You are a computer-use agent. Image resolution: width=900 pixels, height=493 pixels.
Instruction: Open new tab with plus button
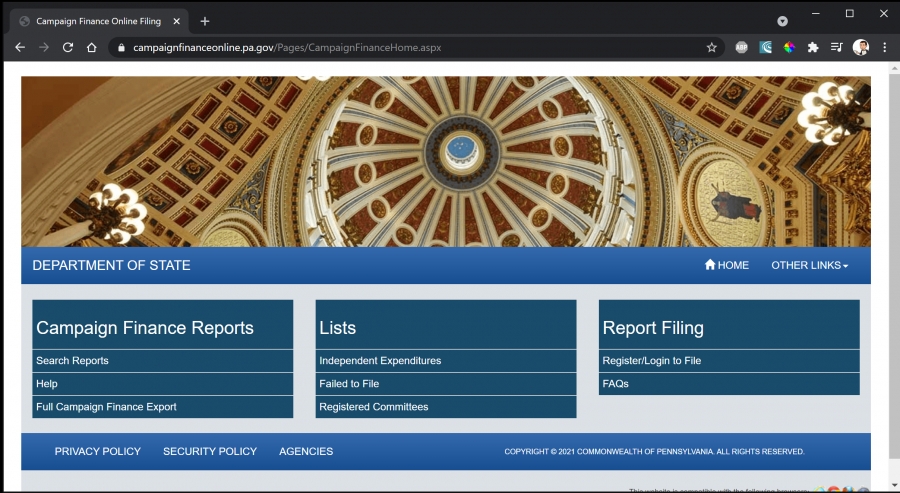205,21
